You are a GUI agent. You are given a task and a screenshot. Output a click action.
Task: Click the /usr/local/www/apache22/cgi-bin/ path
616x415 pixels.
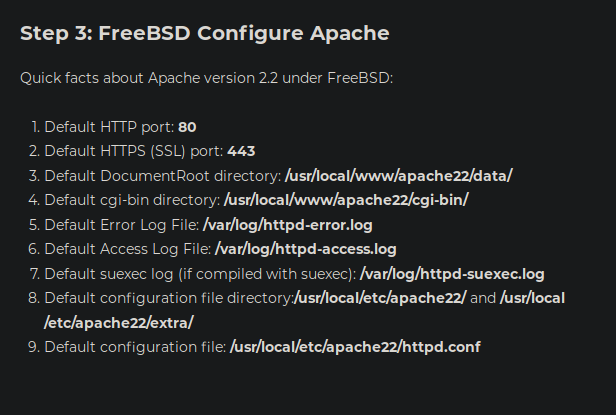click(346, 200)
